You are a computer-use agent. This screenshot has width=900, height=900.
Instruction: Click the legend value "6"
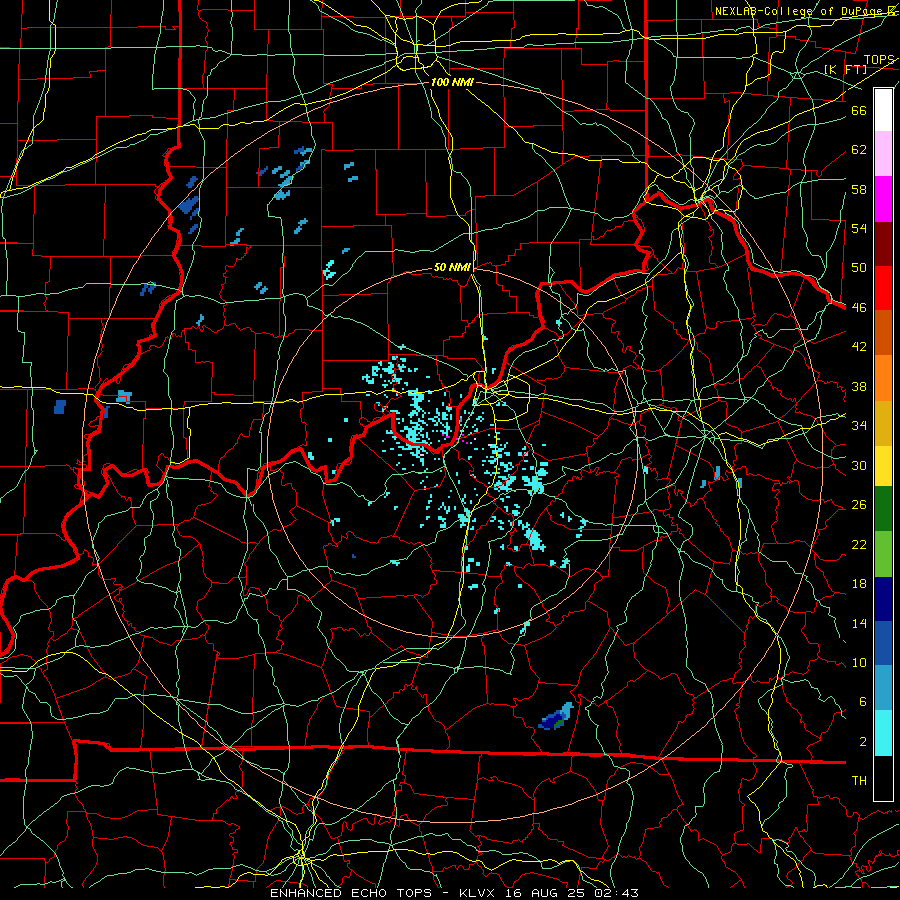pos(862,702)
